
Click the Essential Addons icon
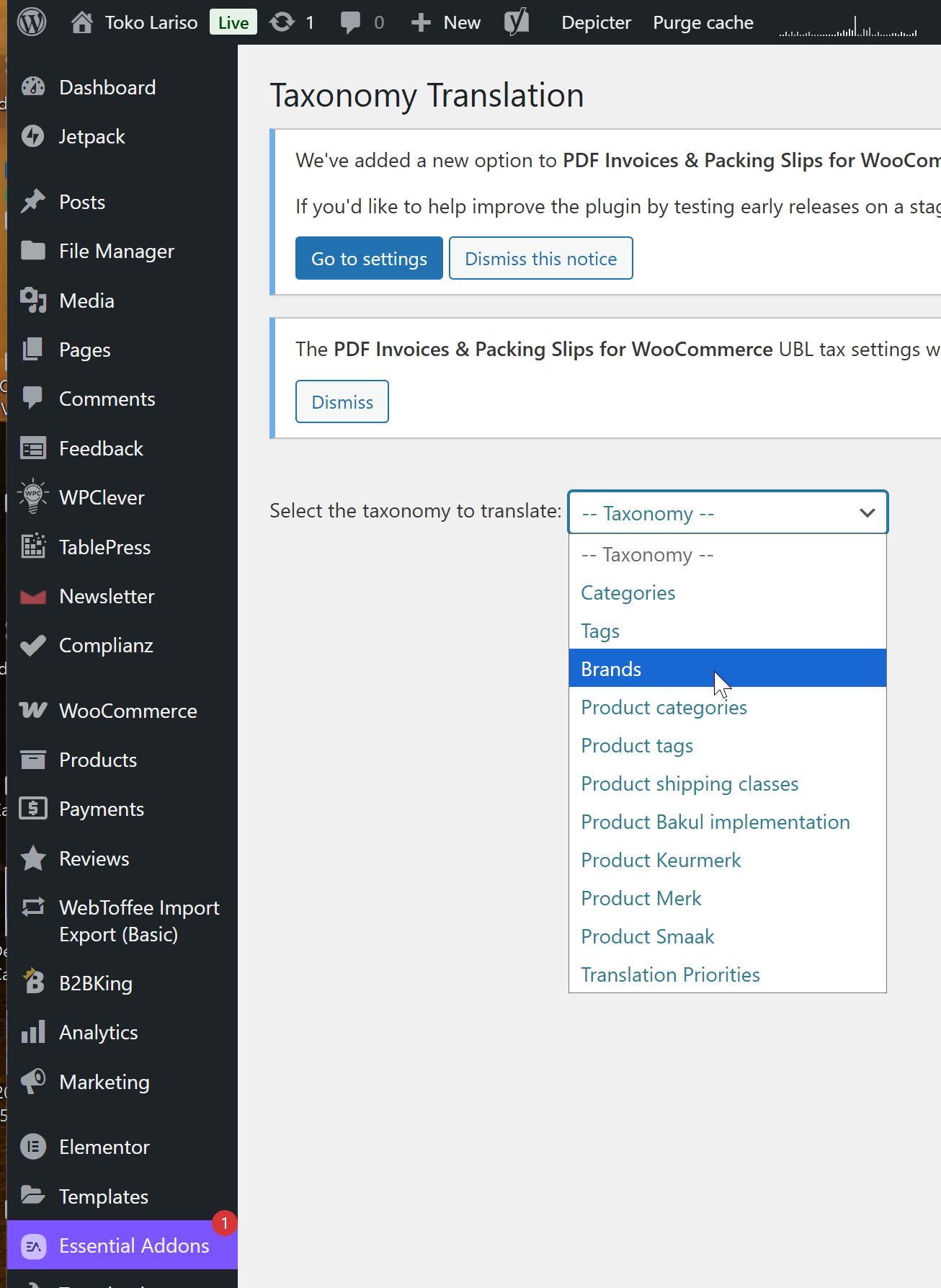tap(34, 1246)
